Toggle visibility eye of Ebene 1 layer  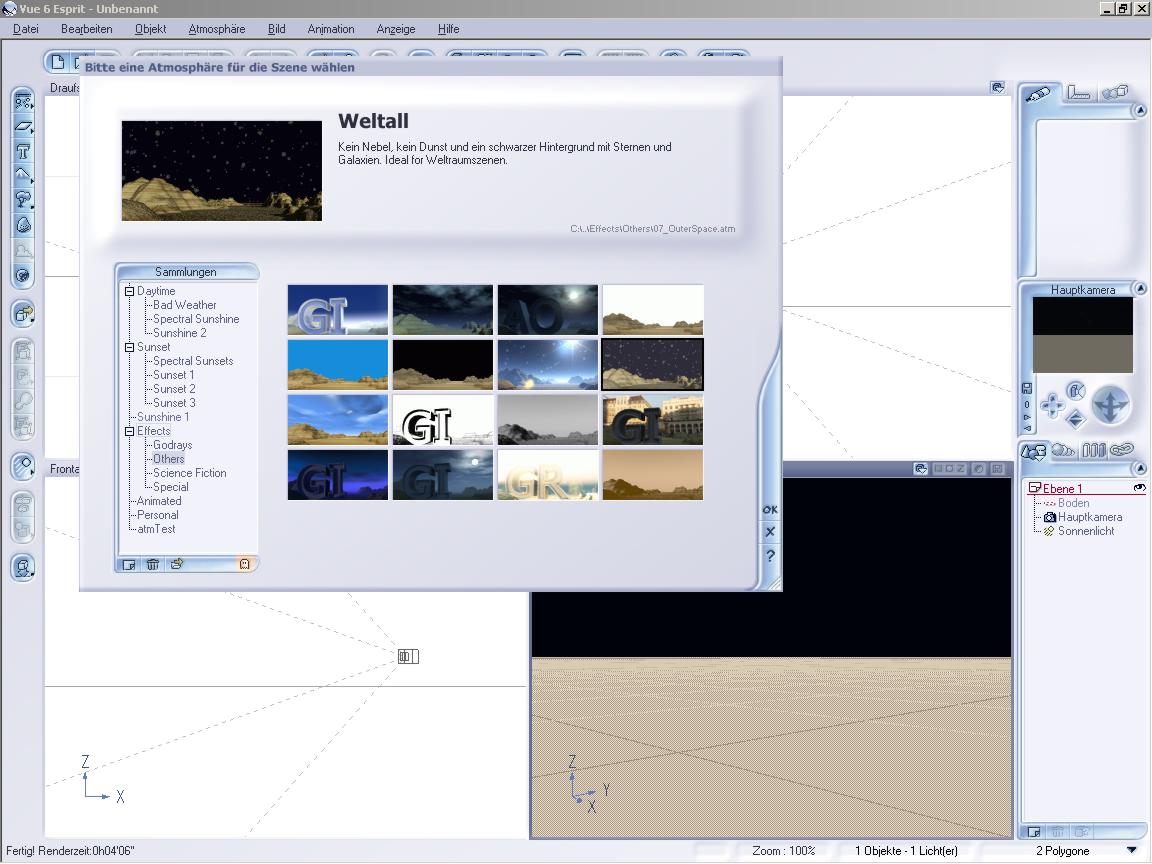(x=1140, y=488)
